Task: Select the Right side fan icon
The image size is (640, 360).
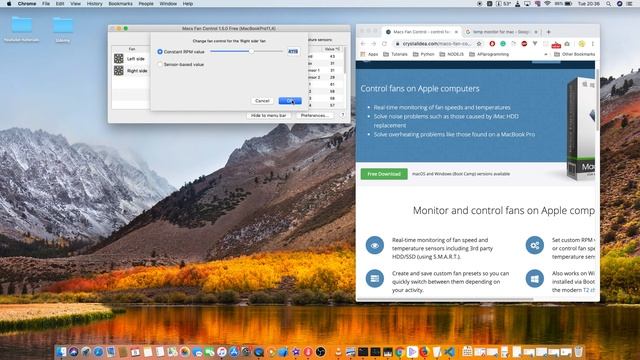Action: tap(118, 71)
